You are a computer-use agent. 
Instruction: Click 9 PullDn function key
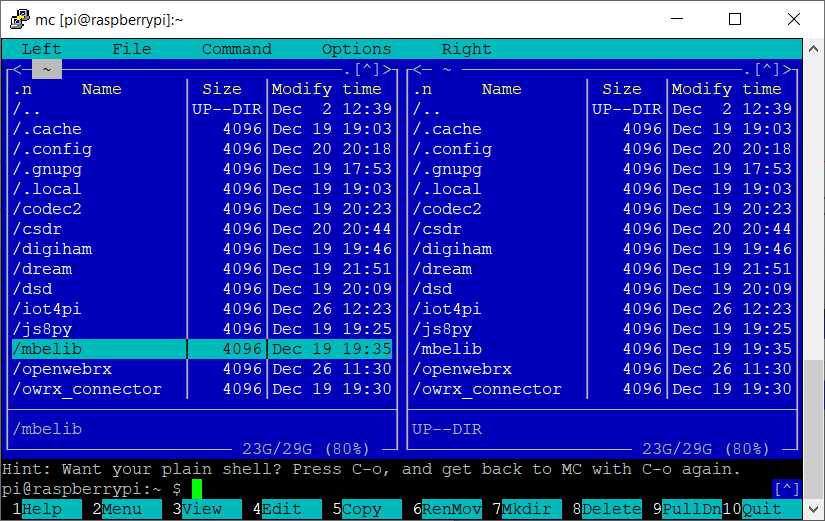click(x=687, y=509)
